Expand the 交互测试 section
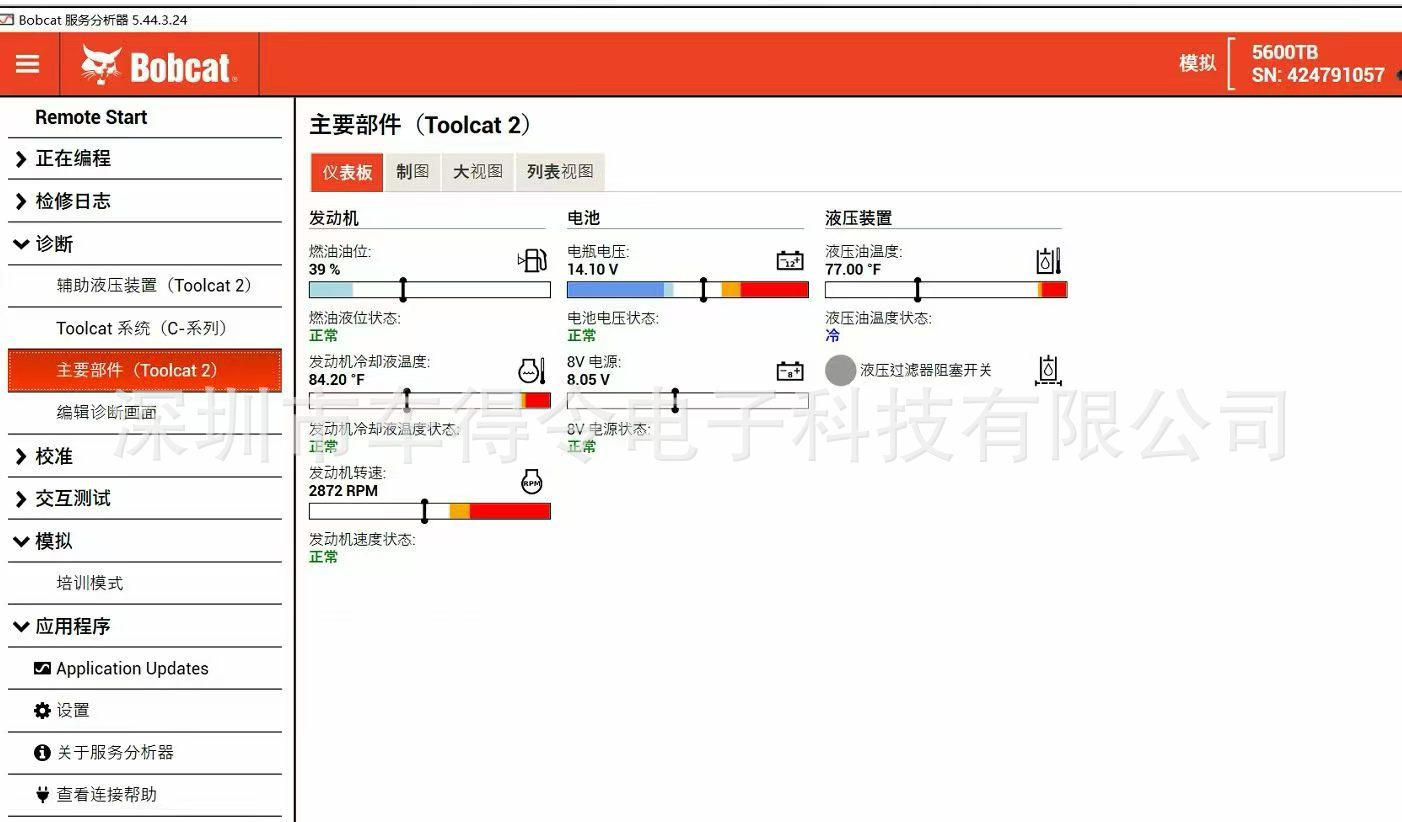 click(145, 498)
